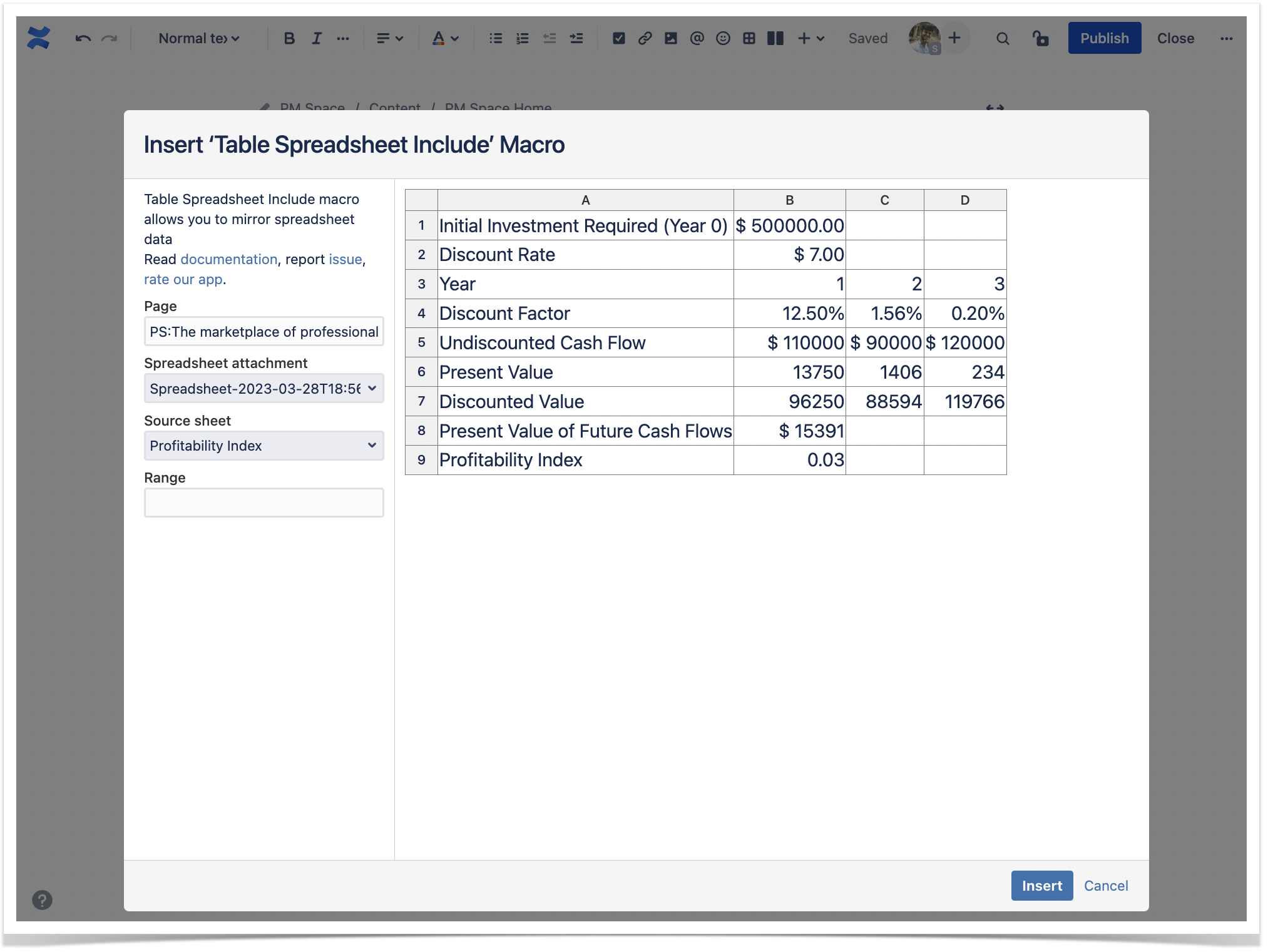This screenshot has height=952, width=1268.
Task: Click the Range input field
Action: click(264, 503)
